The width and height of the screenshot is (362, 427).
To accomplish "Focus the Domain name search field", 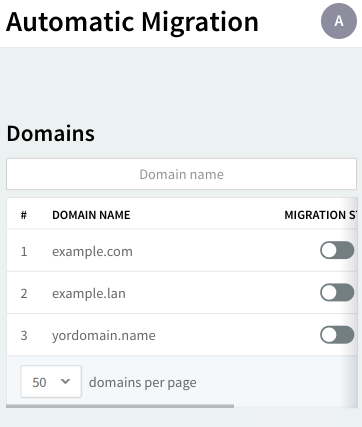I will [x=181, y=174].
